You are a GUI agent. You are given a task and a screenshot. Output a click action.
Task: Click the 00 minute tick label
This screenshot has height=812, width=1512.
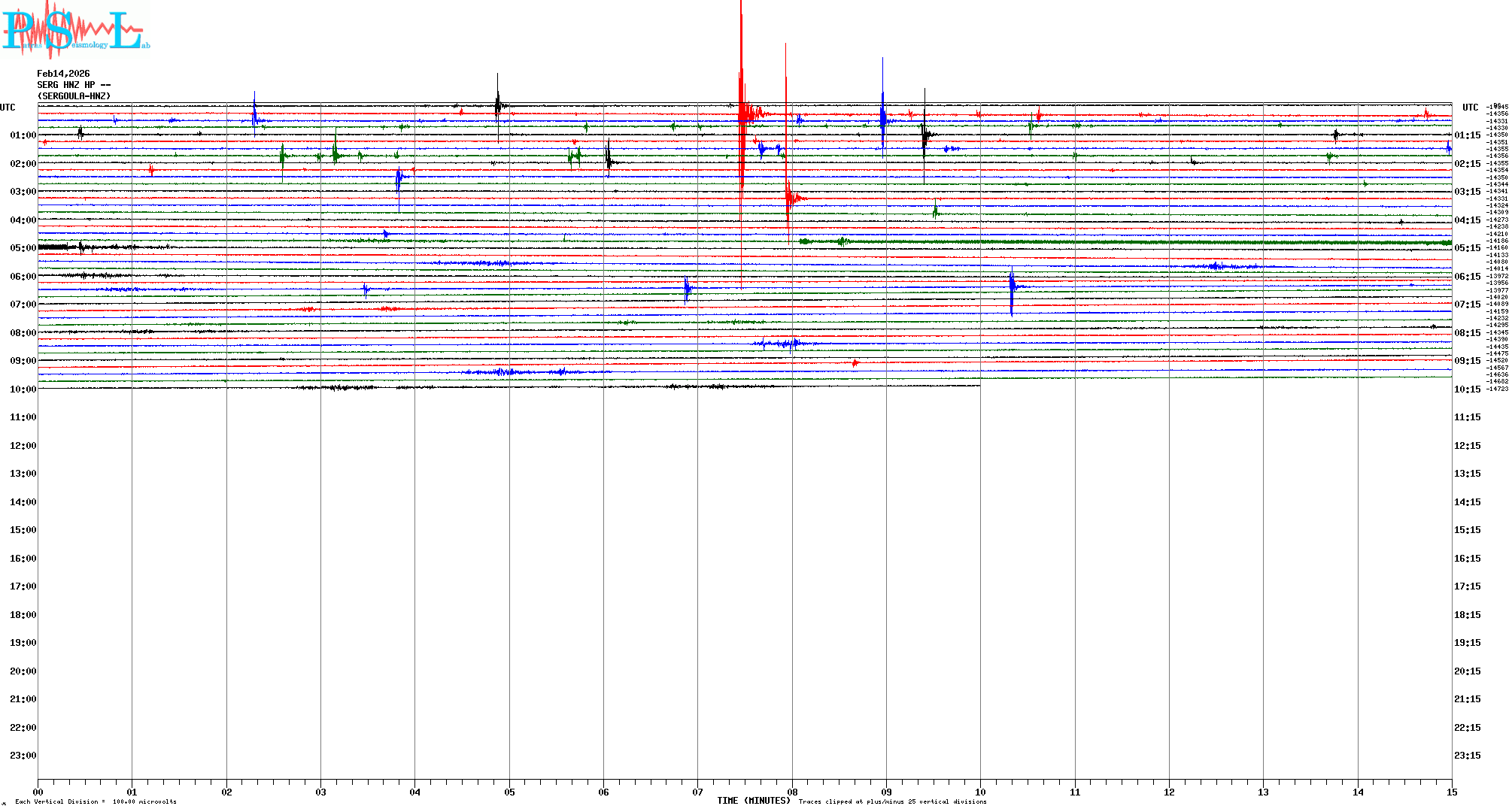(x=38, y=792)
